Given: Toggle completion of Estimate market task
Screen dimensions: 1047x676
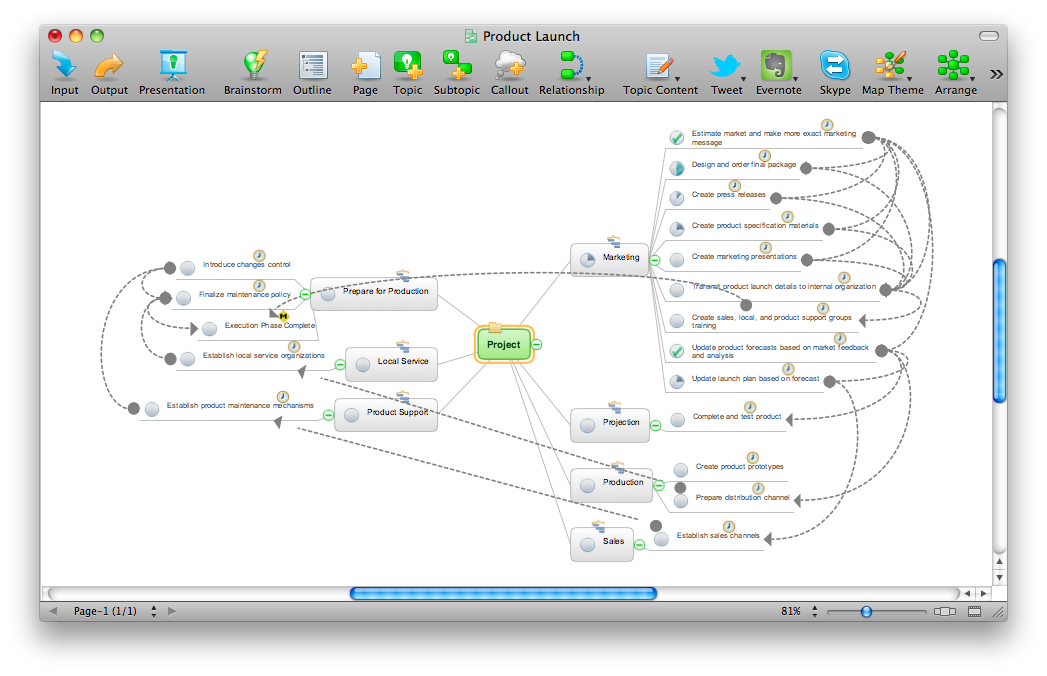Looking at the screenshot, I should click(676, 138).
